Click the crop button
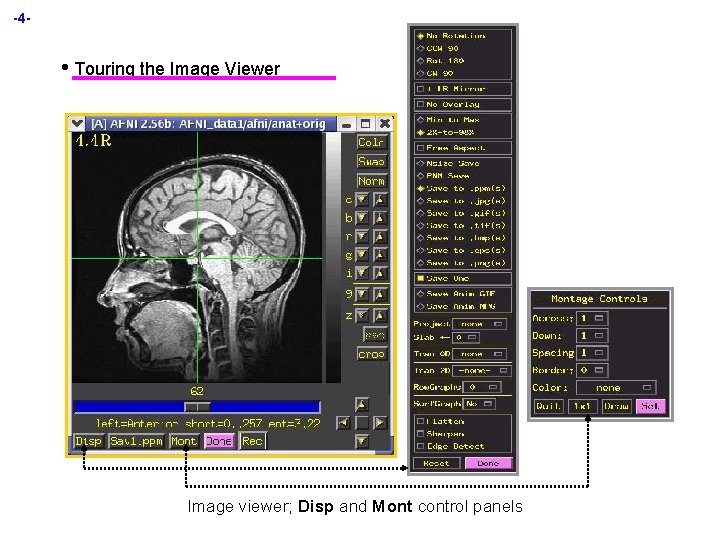The image size is (720, 540). point(371,354)
